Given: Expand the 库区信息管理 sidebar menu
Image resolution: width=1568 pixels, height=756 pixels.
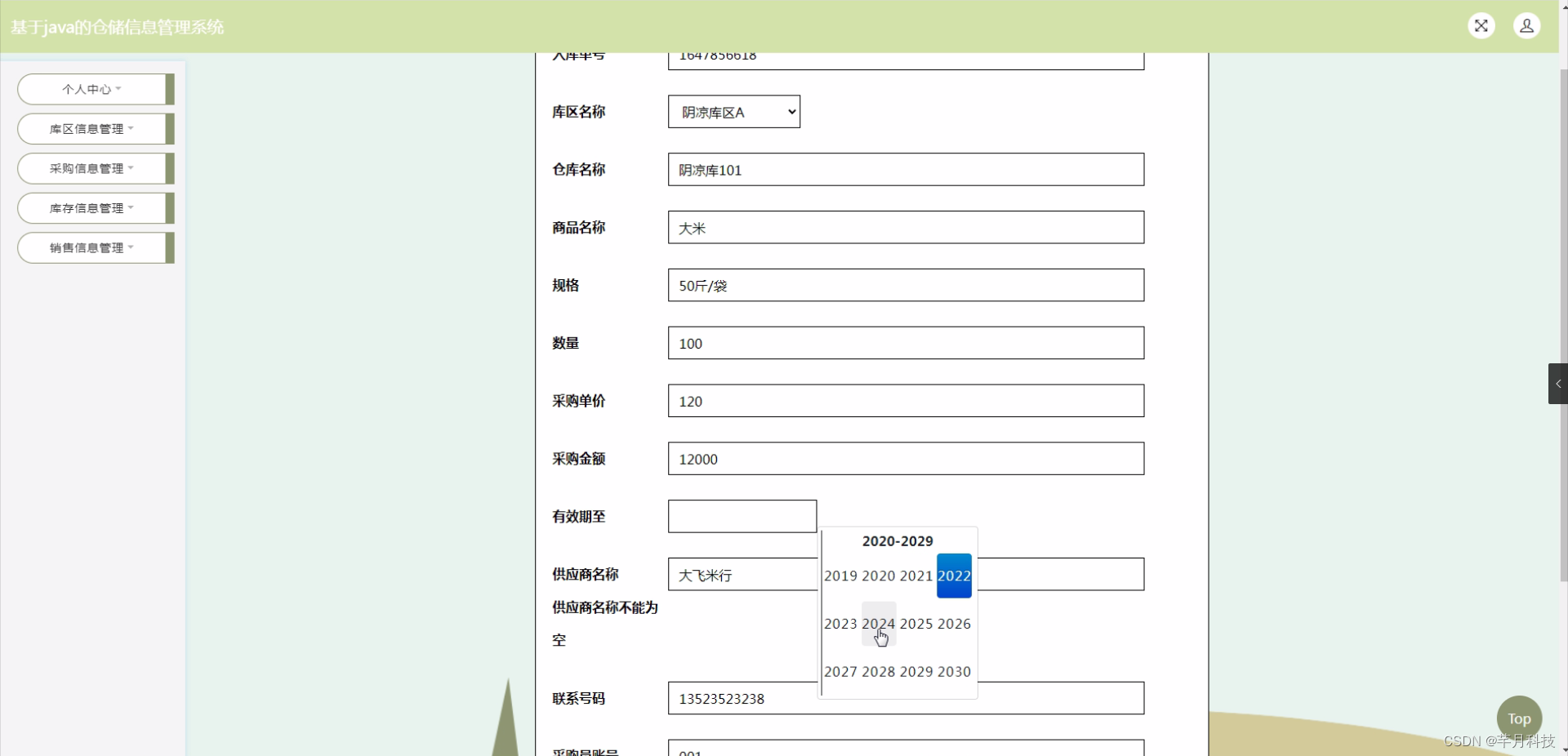Looking at the screenshot, I should [90, 128].
